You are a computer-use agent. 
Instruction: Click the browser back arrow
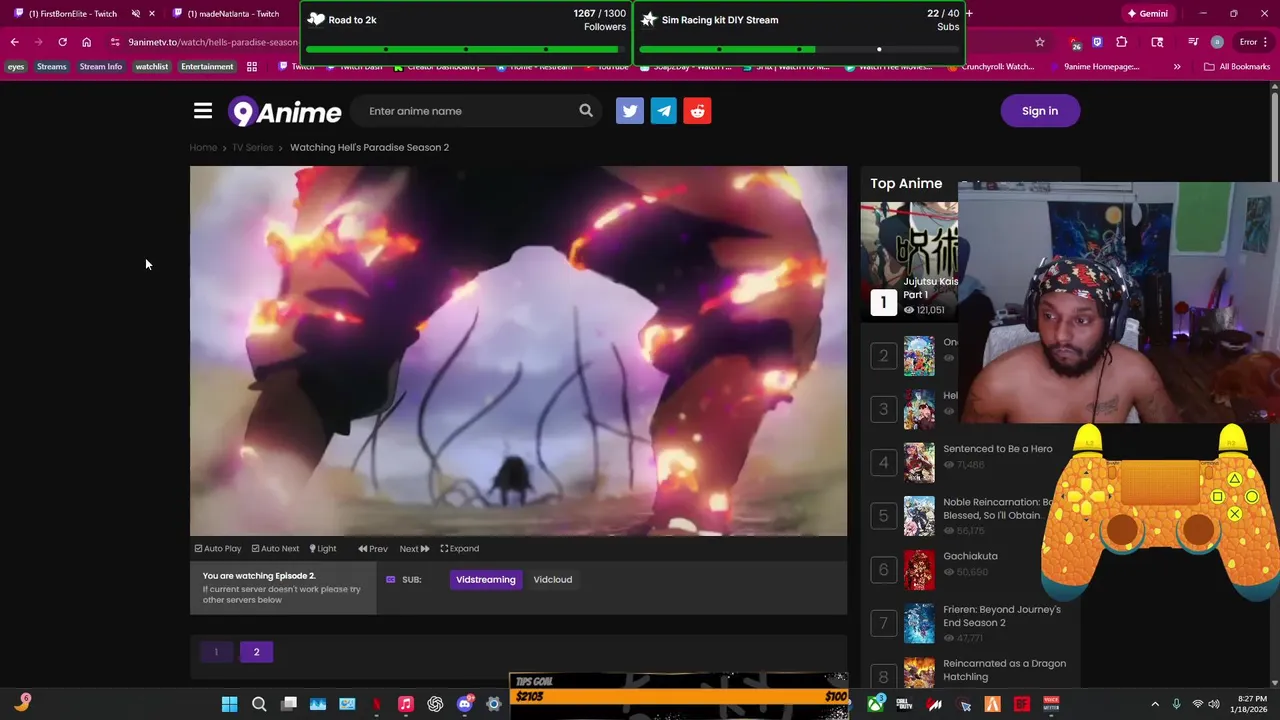pyautogui.click(x=14, y=42)
